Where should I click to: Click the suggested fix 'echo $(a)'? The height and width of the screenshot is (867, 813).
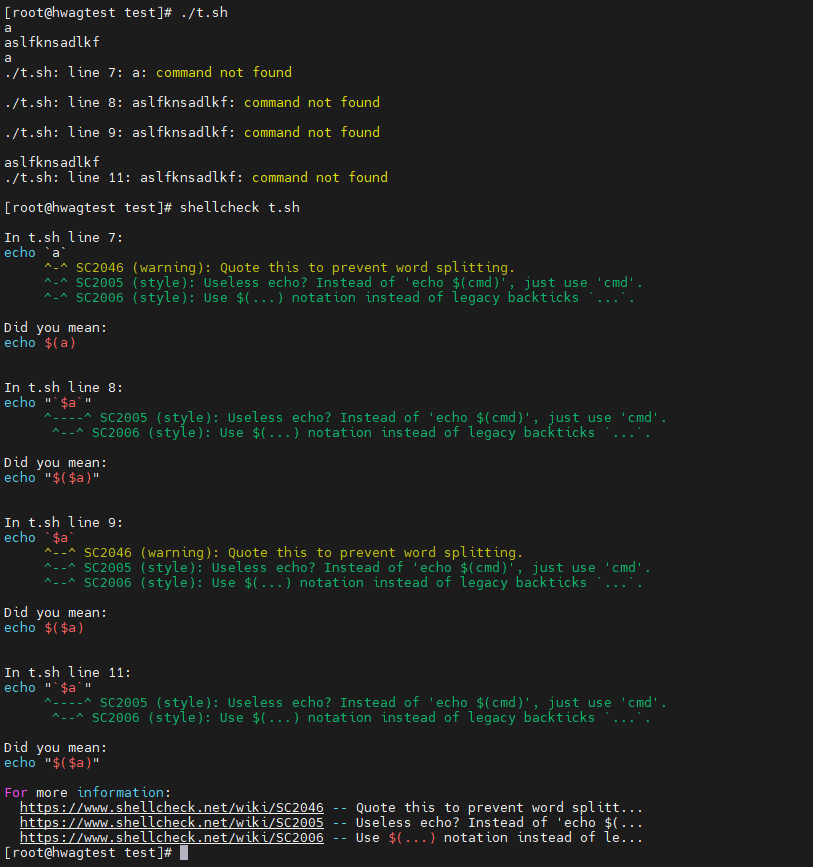tap(40, 343)
